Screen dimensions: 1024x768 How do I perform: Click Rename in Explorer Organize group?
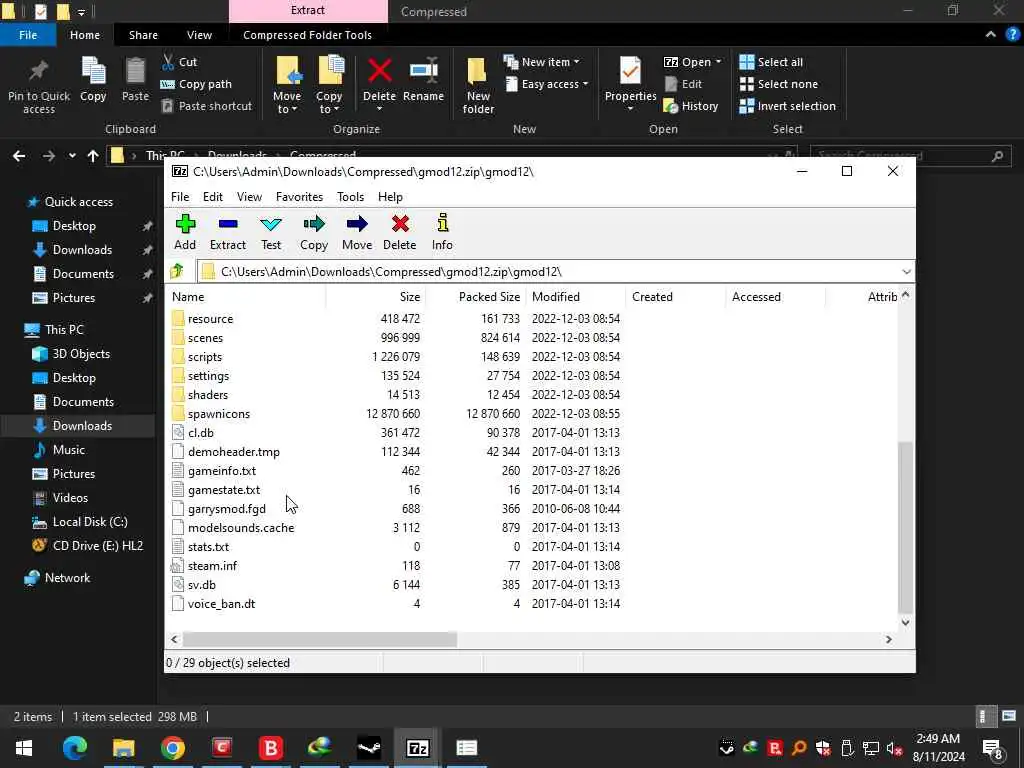(x=423, y=80)
